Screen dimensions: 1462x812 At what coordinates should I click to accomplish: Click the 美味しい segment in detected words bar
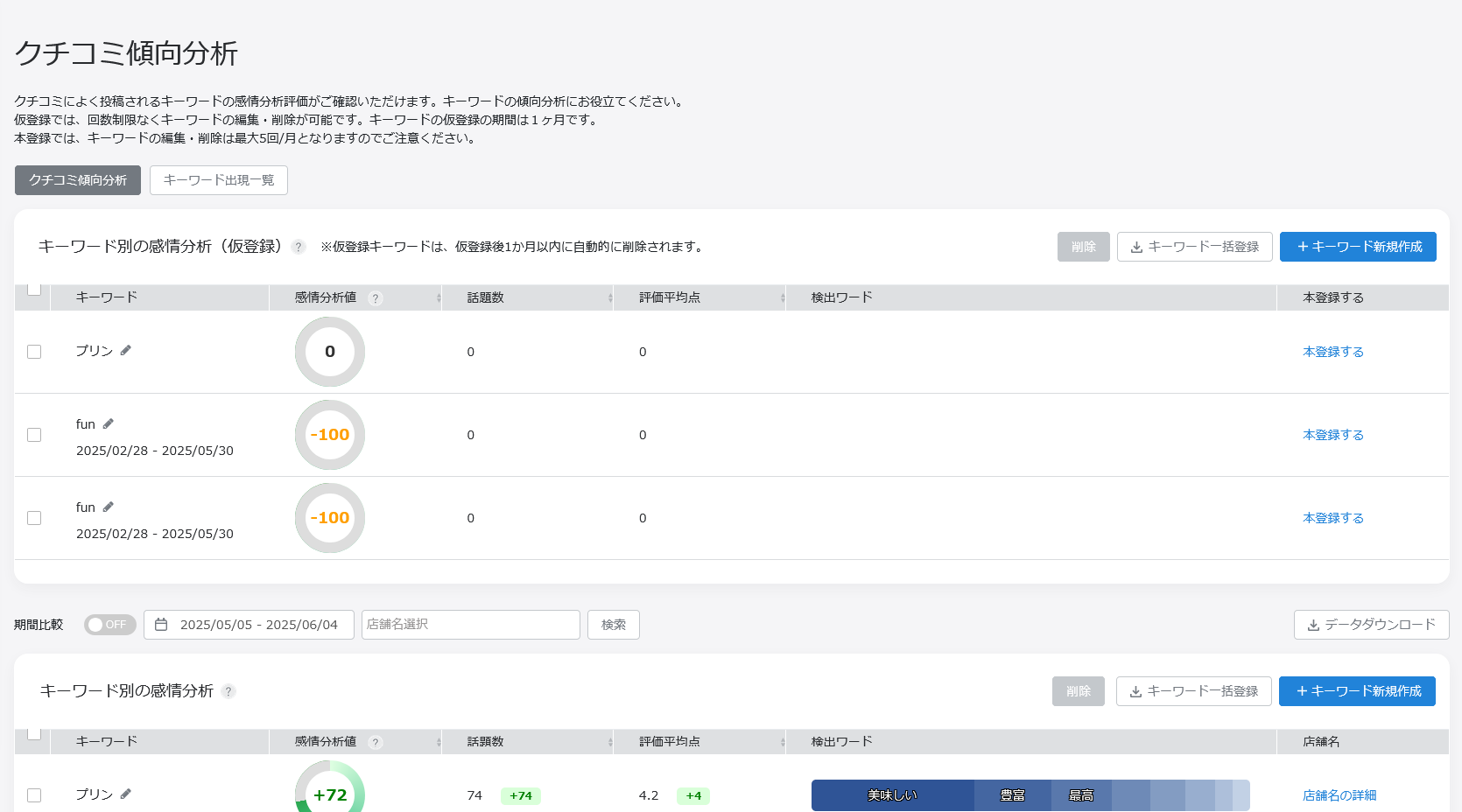coord(892,795)
